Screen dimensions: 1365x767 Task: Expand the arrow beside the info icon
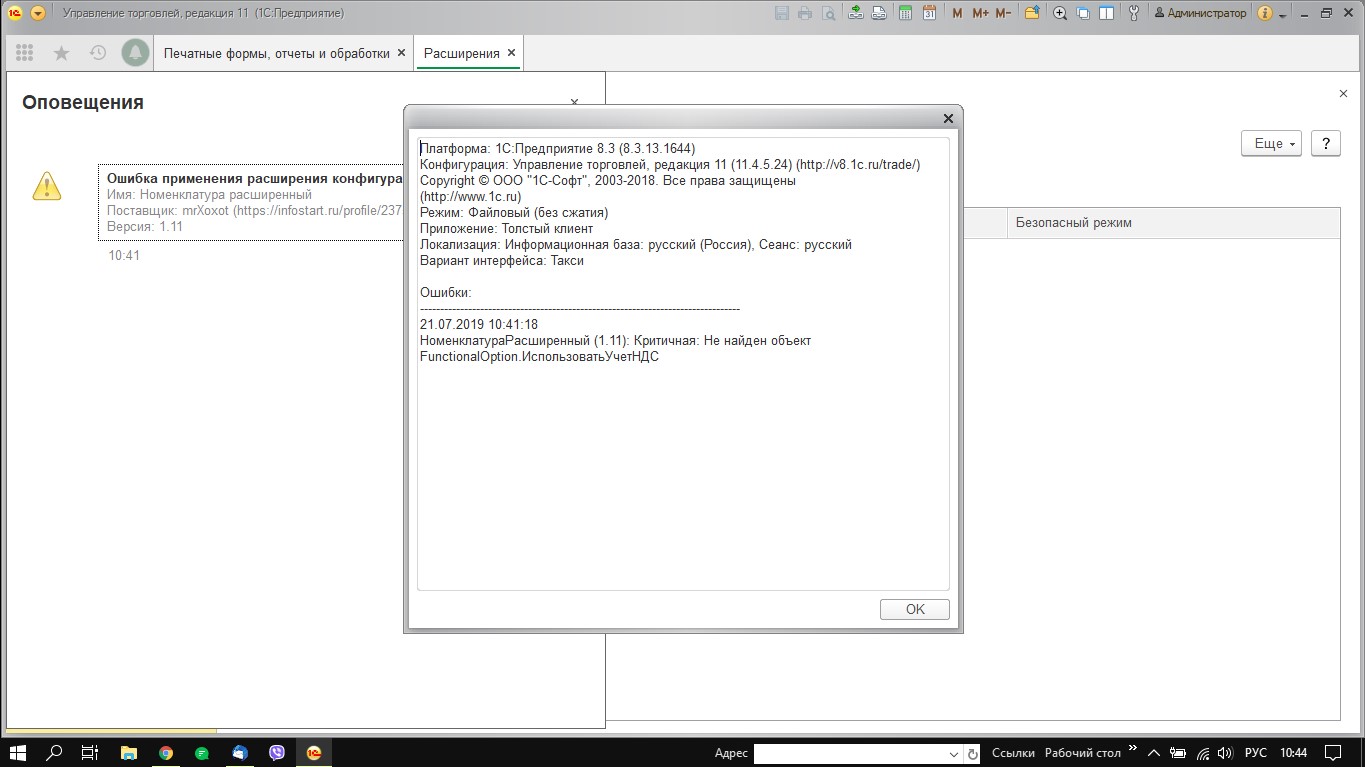tap(1283, 15)
